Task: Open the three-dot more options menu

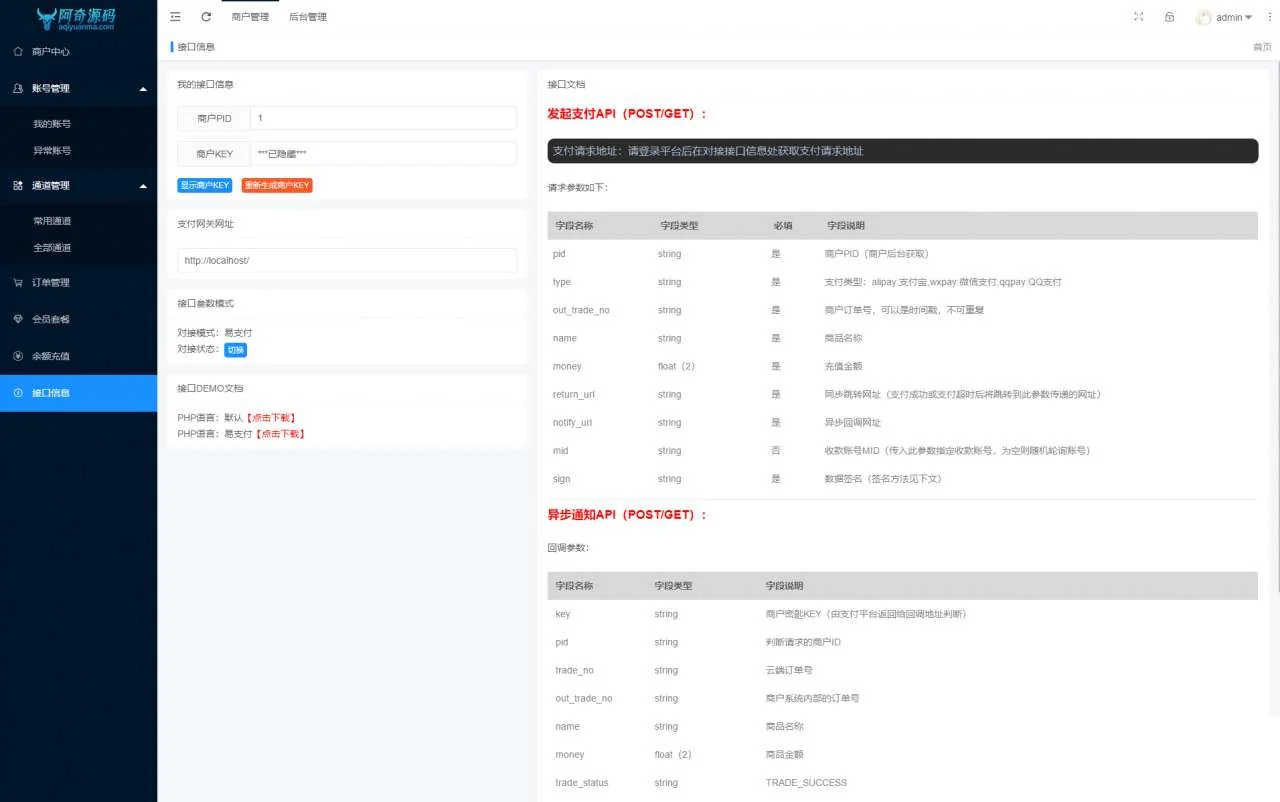Action: pos(1268,17)
